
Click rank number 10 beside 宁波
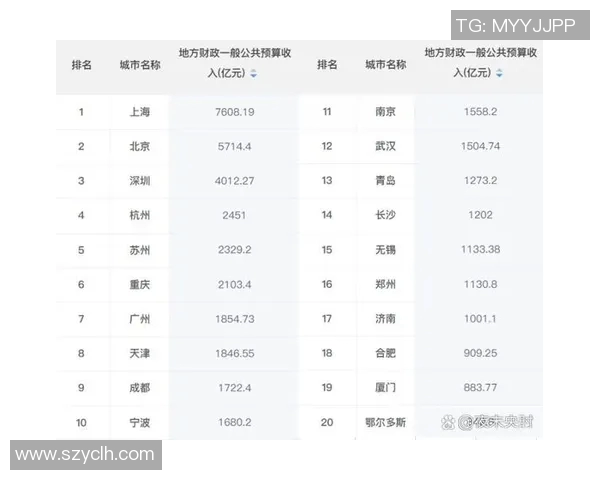[81, 423]
